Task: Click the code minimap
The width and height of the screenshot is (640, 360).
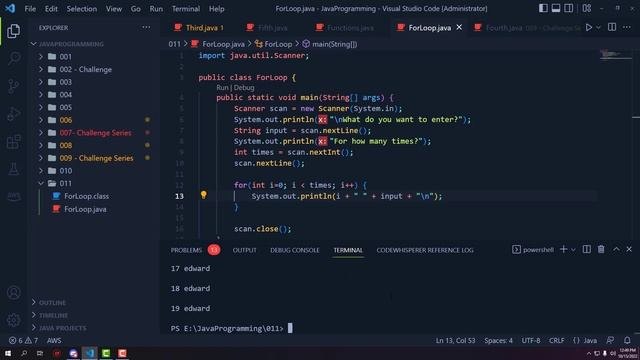Action: [x=616, y=55]
